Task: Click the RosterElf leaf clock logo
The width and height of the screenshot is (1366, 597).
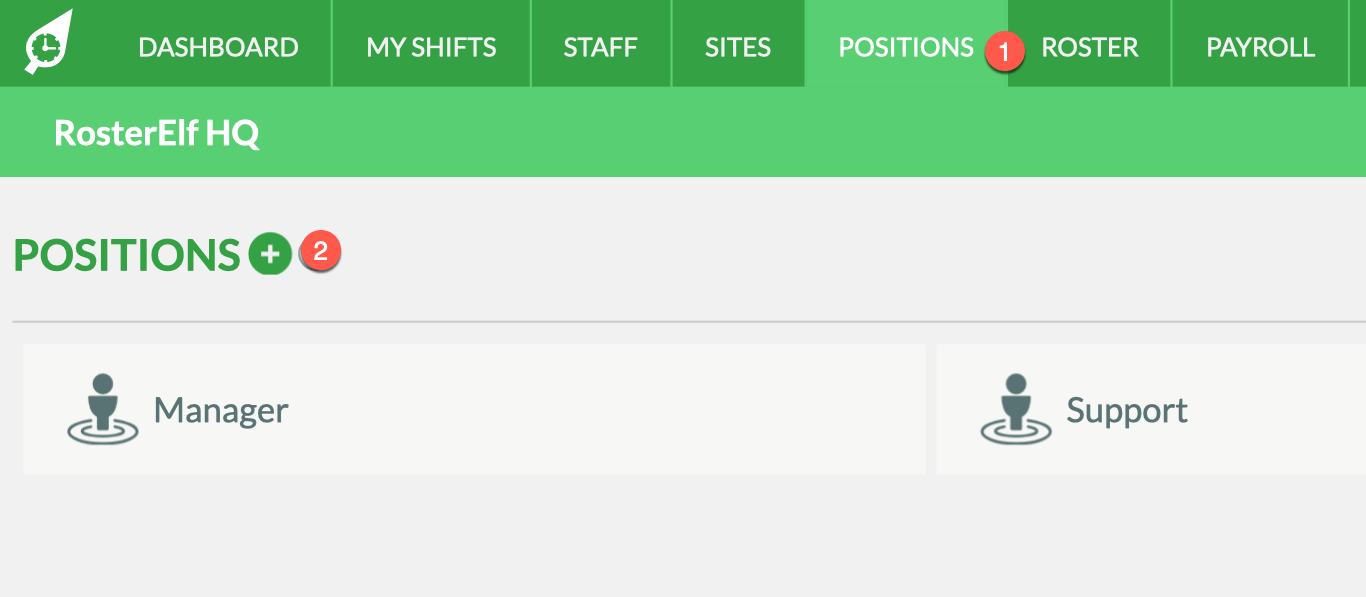Action: click(48, 42)
